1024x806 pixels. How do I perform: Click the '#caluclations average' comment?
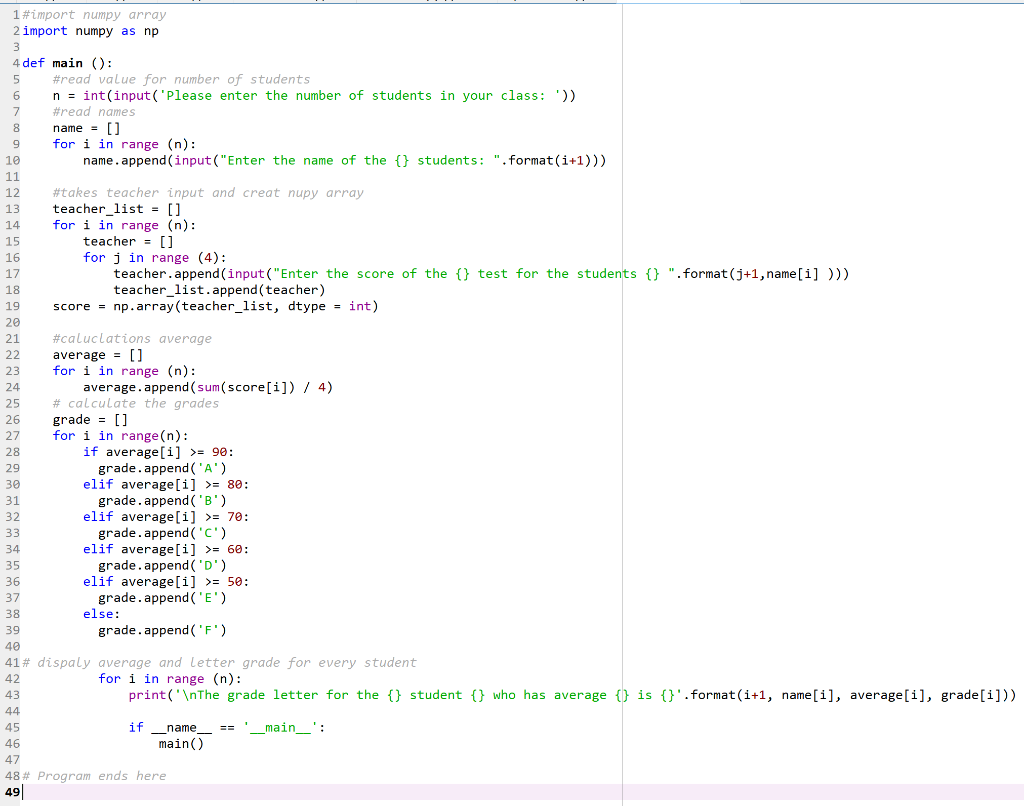pyautogui.click(x=133, y=338)
